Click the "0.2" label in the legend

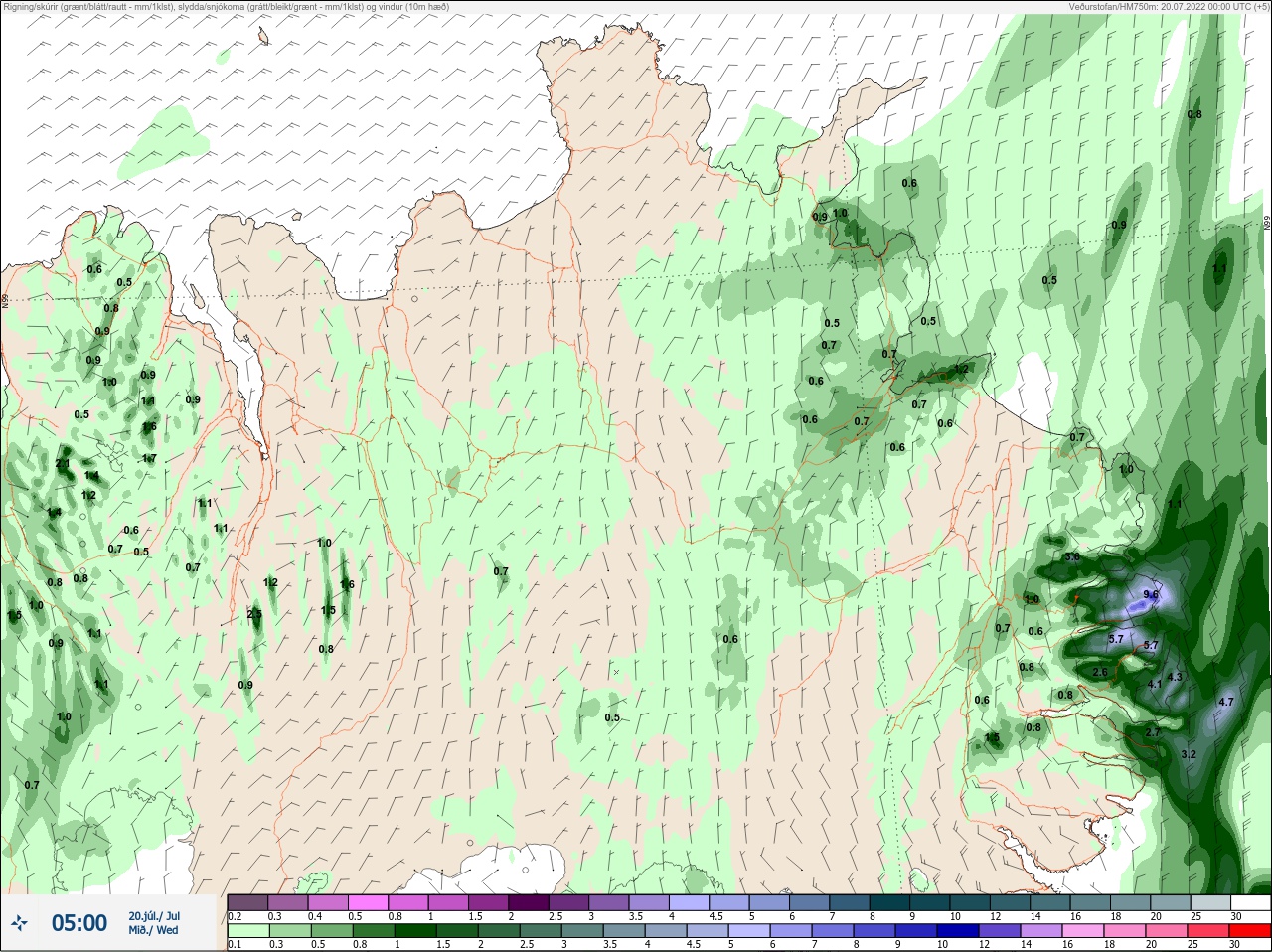click(x=236, y=916)
